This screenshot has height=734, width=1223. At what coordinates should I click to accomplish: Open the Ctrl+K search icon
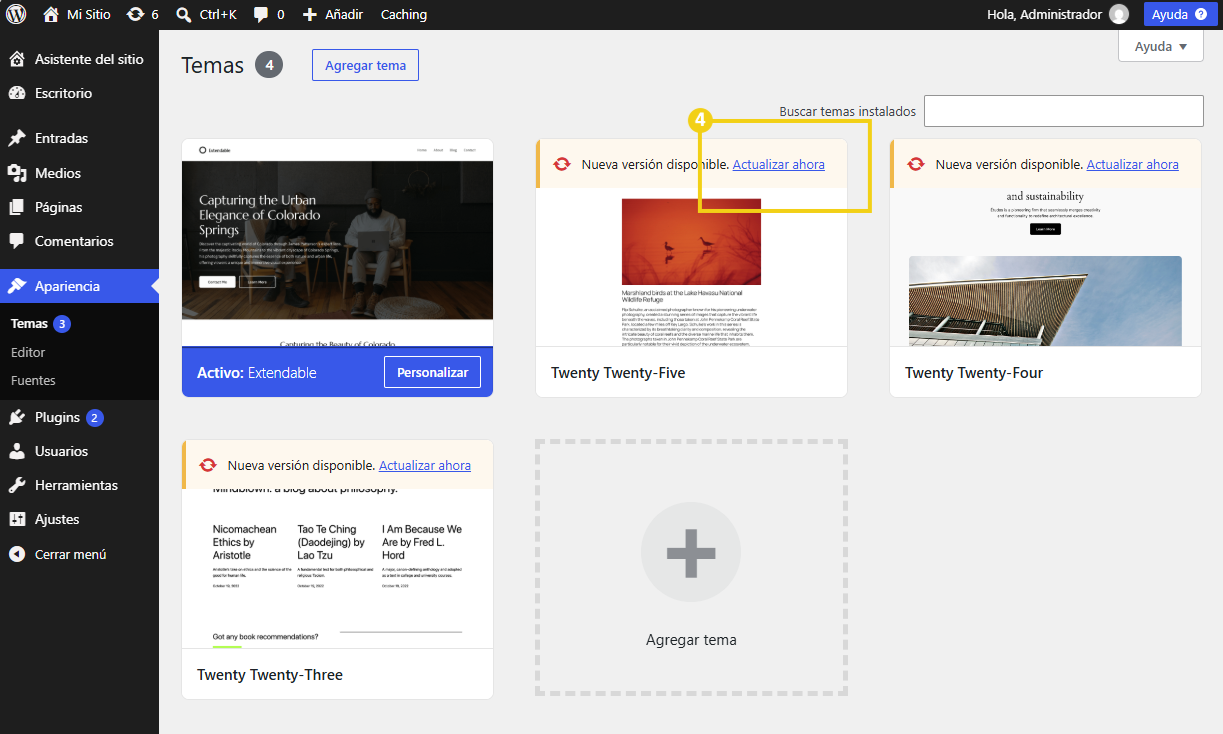click(183, 14)
